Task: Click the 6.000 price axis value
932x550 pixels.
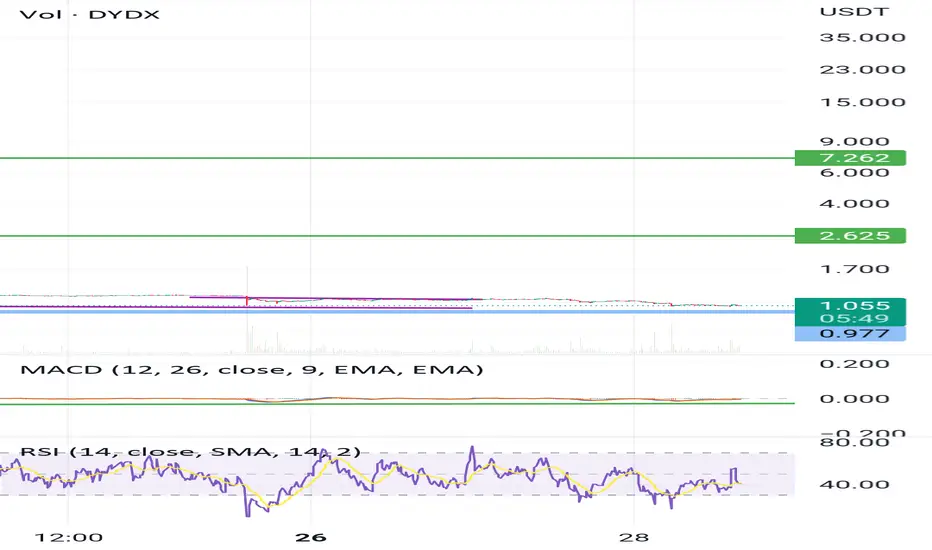Action: 854,172
